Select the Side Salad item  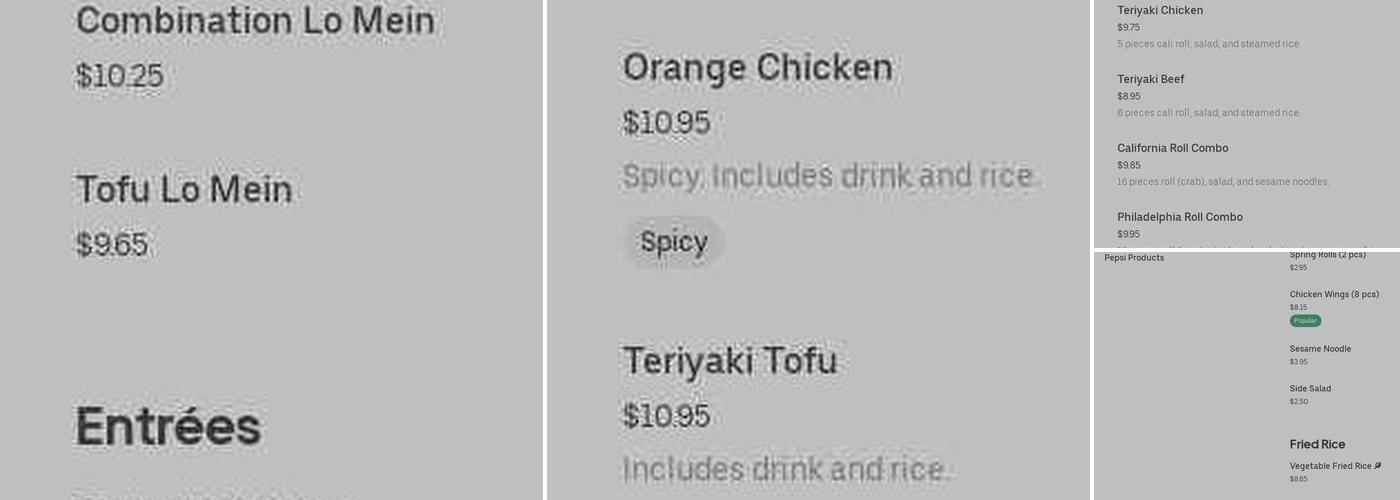1310,389
